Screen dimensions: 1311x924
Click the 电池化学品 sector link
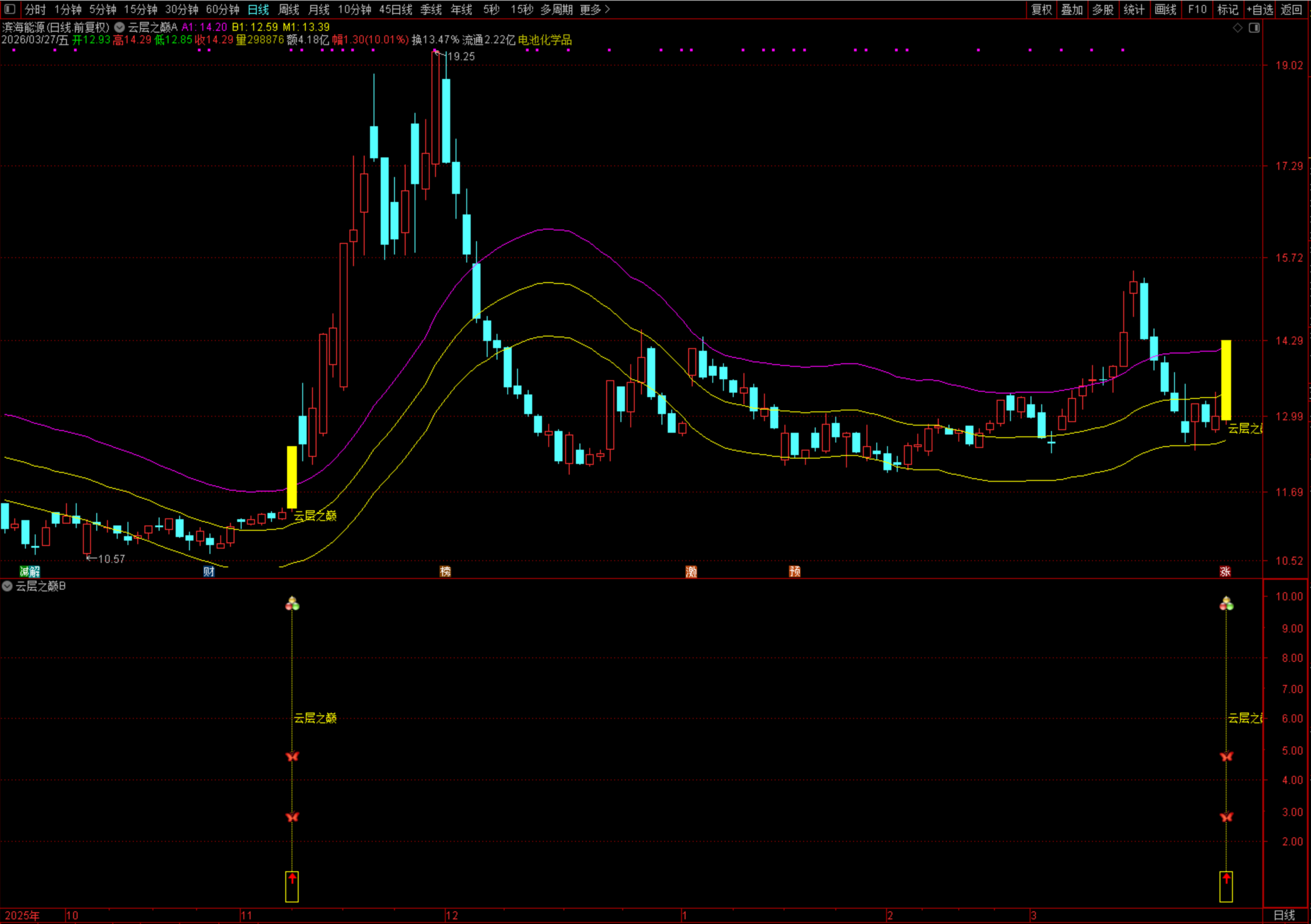coord(545,40)
